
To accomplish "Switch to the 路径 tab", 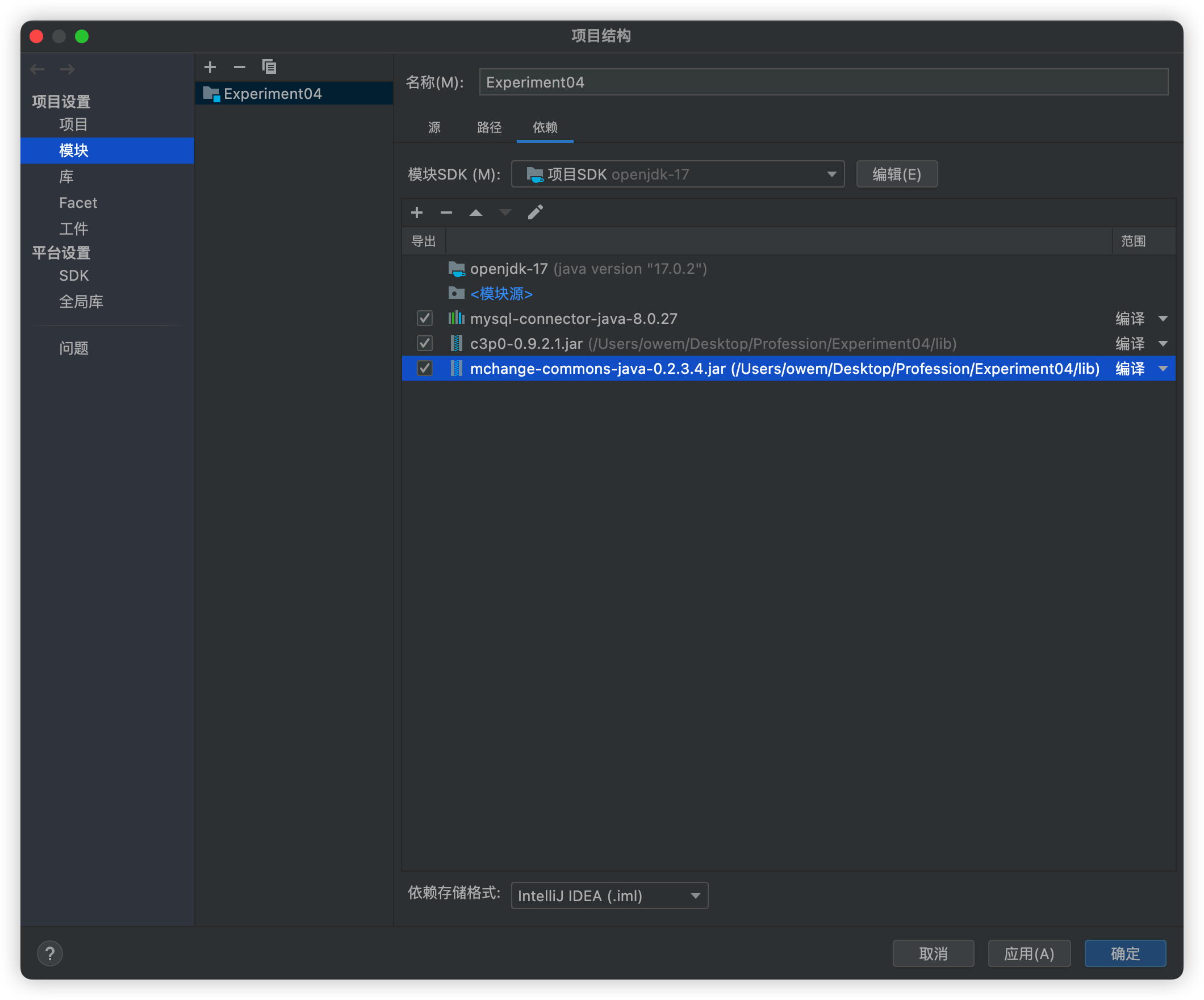I will pos(489,127).
